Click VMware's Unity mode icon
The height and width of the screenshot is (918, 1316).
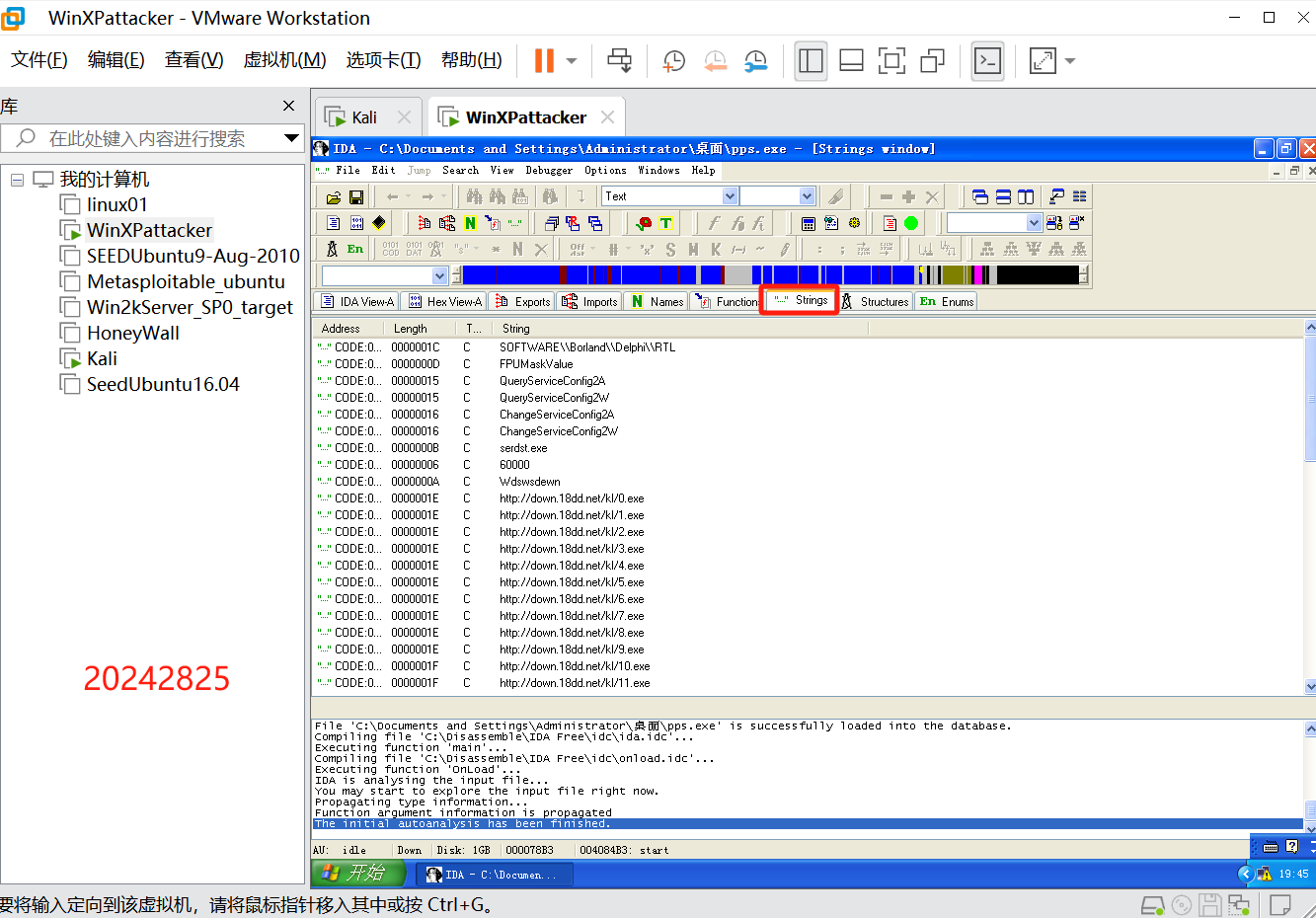coord(932,61)
